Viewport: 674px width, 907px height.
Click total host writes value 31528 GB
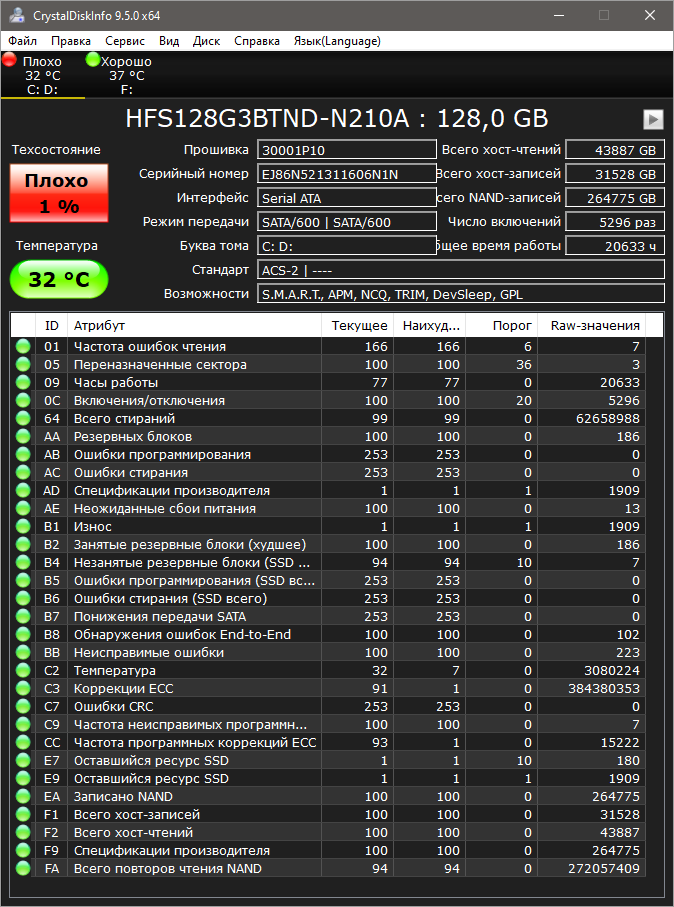click(x=615, y=174)
